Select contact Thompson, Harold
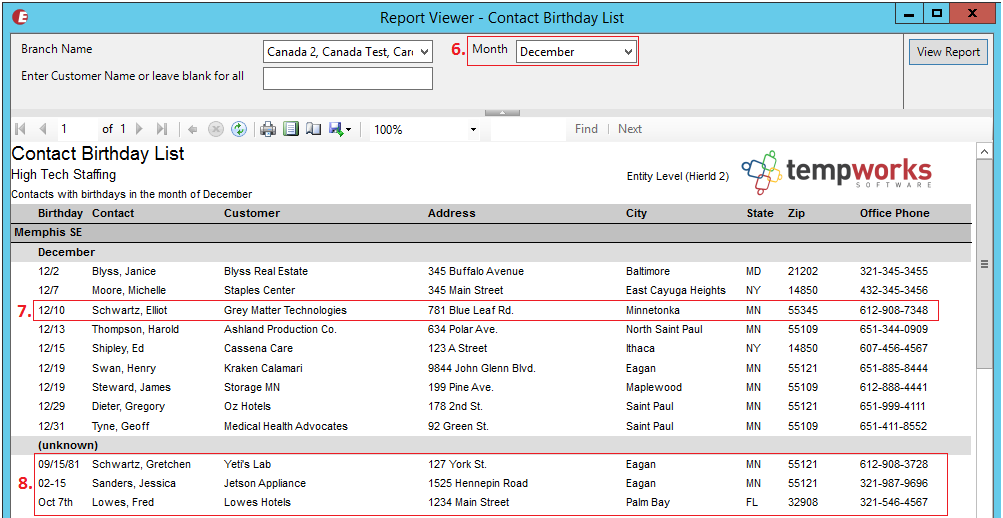This screenshot has width=1003, height=518. coord(135,329)
